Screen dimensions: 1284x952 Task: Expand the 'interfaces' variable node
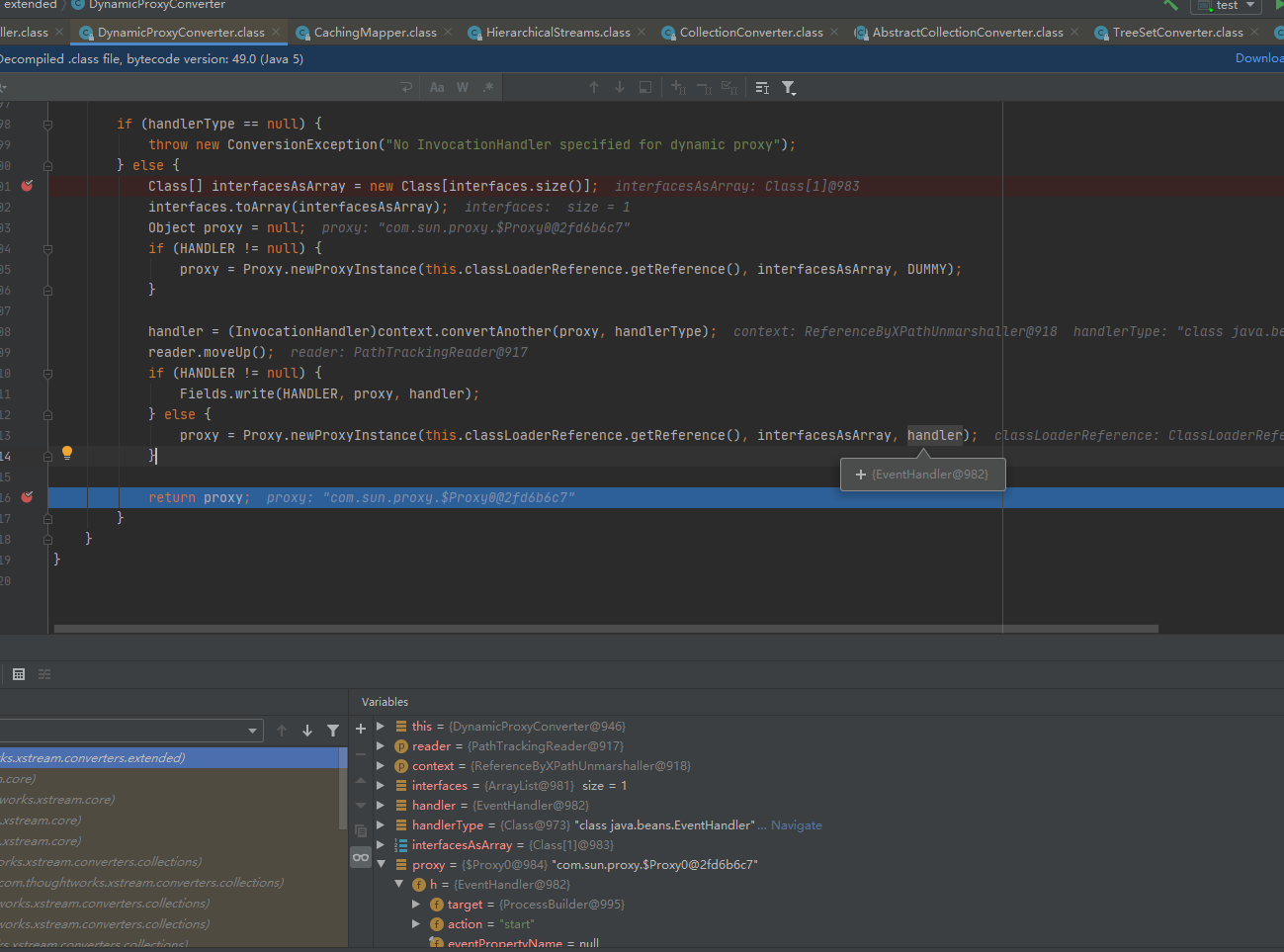point(381,785)
